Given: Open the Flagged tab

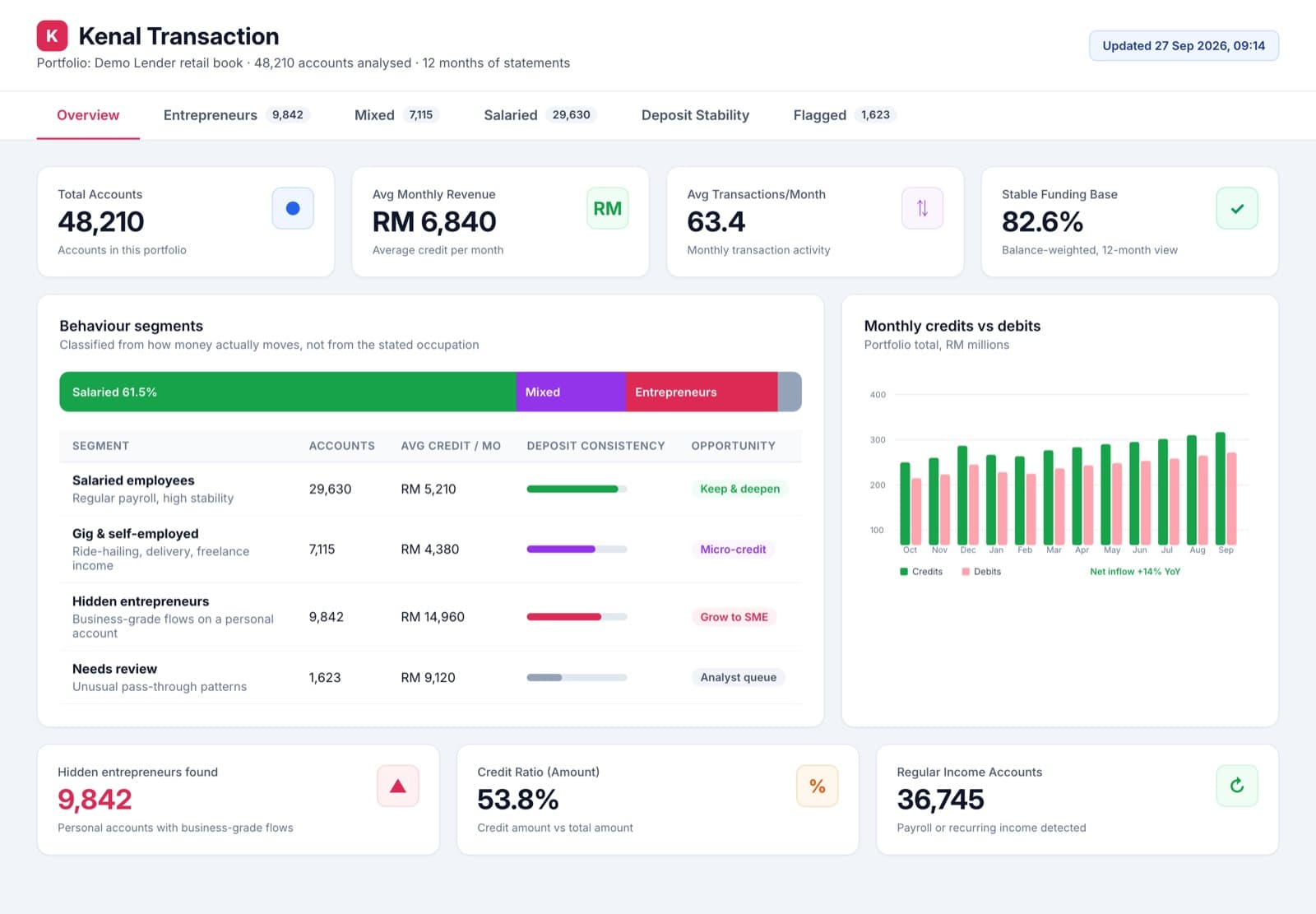Looking at the screenshot, I should click(x=844, y=115).
